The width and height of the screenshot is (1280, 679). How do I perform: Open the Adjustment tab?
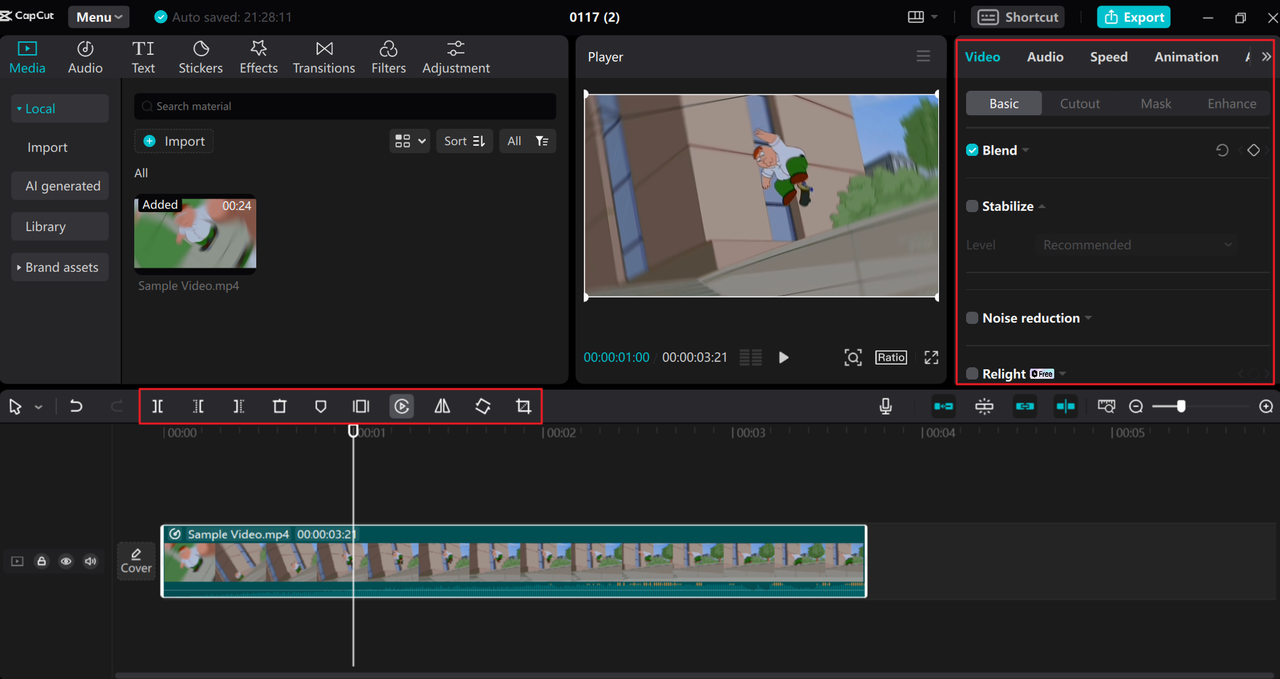click(x=456, y=58)
